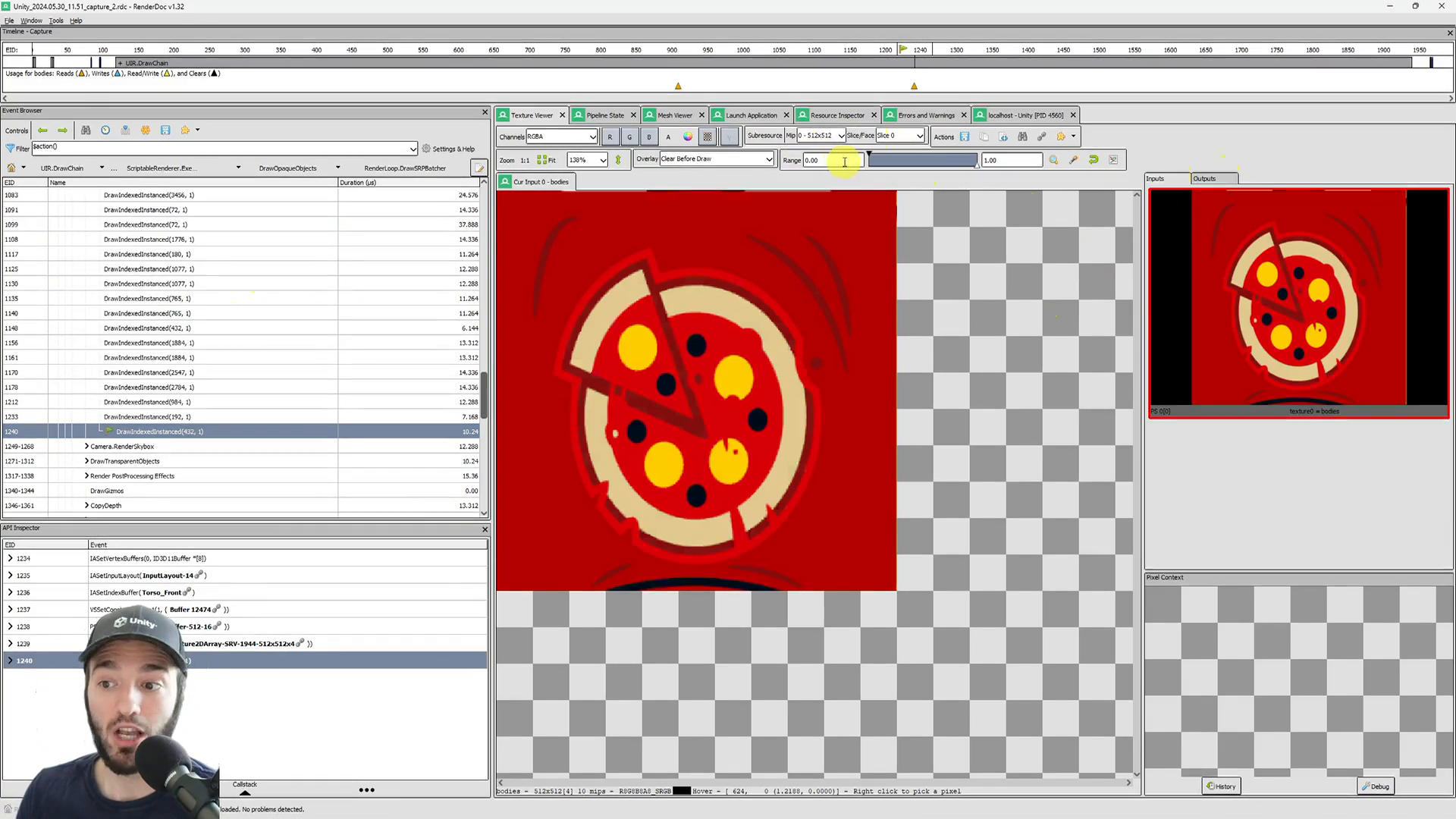Toggle the green channel with the G button
The height and width of the screenshot is (819, 1456).
629,136
